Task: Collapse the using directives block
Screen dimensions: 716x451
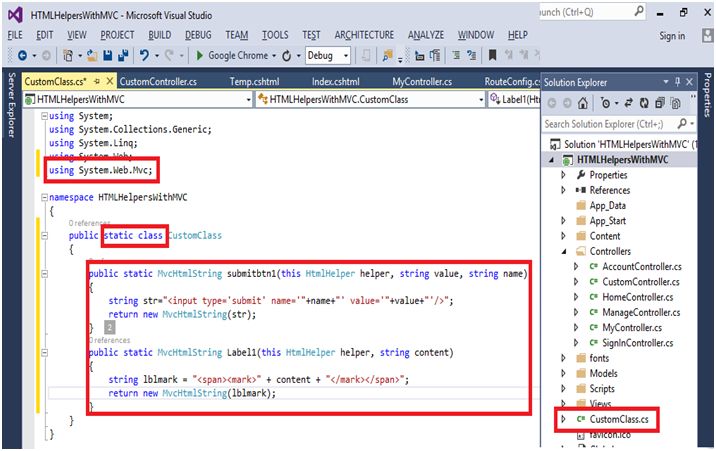Action: [x=44, y=116]
